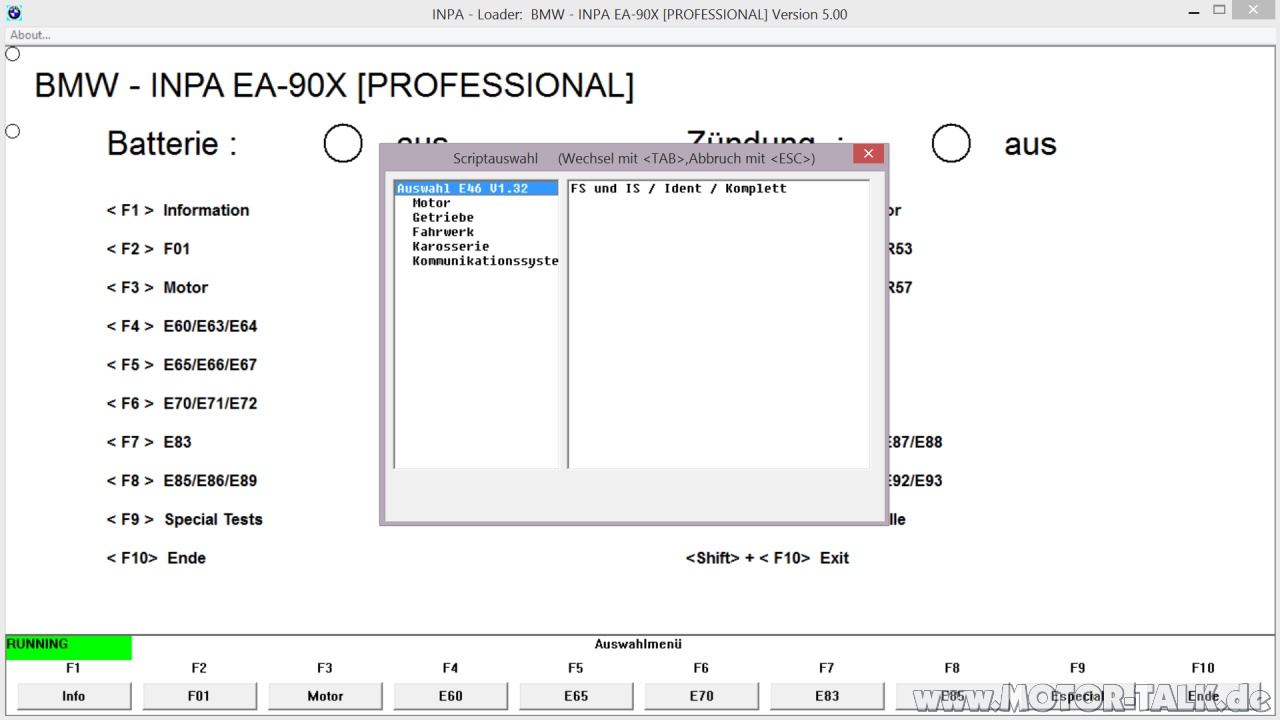Click the Batterie status indicator circle

pos(343,144)
